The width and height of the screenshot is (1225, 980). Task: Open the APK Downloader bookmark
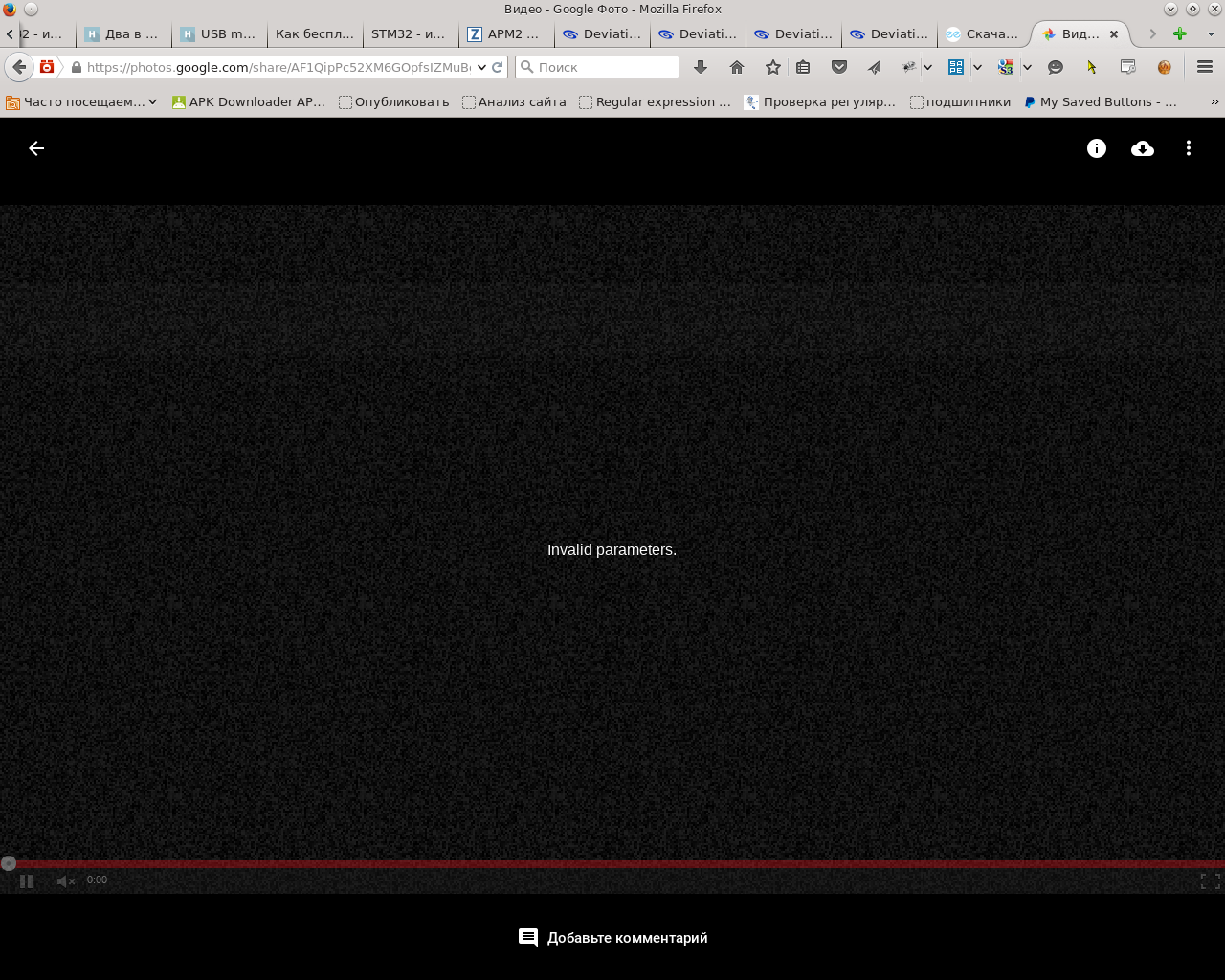[249, 101]
